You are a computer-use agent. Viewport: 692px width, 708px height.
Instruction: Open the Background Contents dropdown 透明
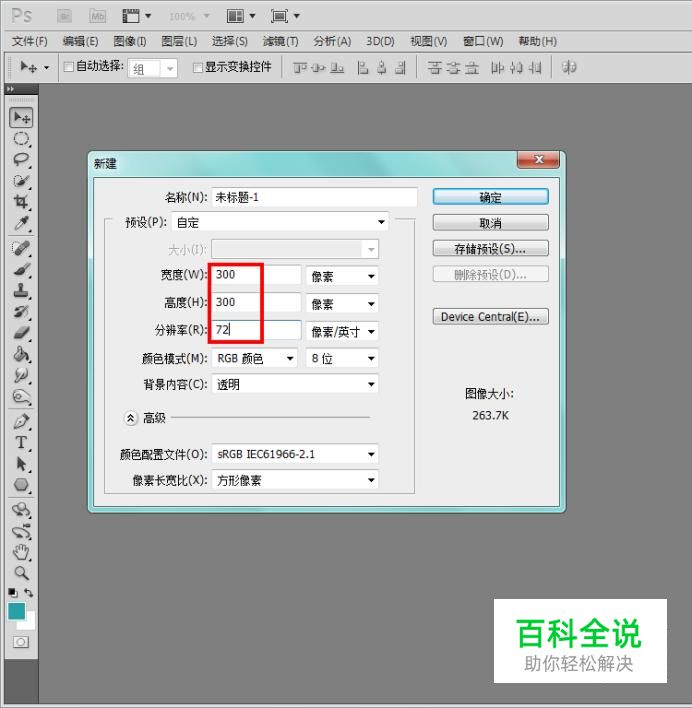(295, 384)
